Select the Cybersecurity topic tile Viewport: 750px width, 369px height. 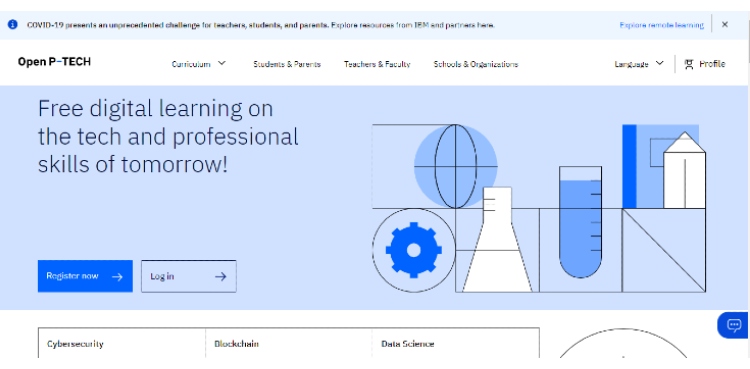pyautogui.click(x=122, y=343)
